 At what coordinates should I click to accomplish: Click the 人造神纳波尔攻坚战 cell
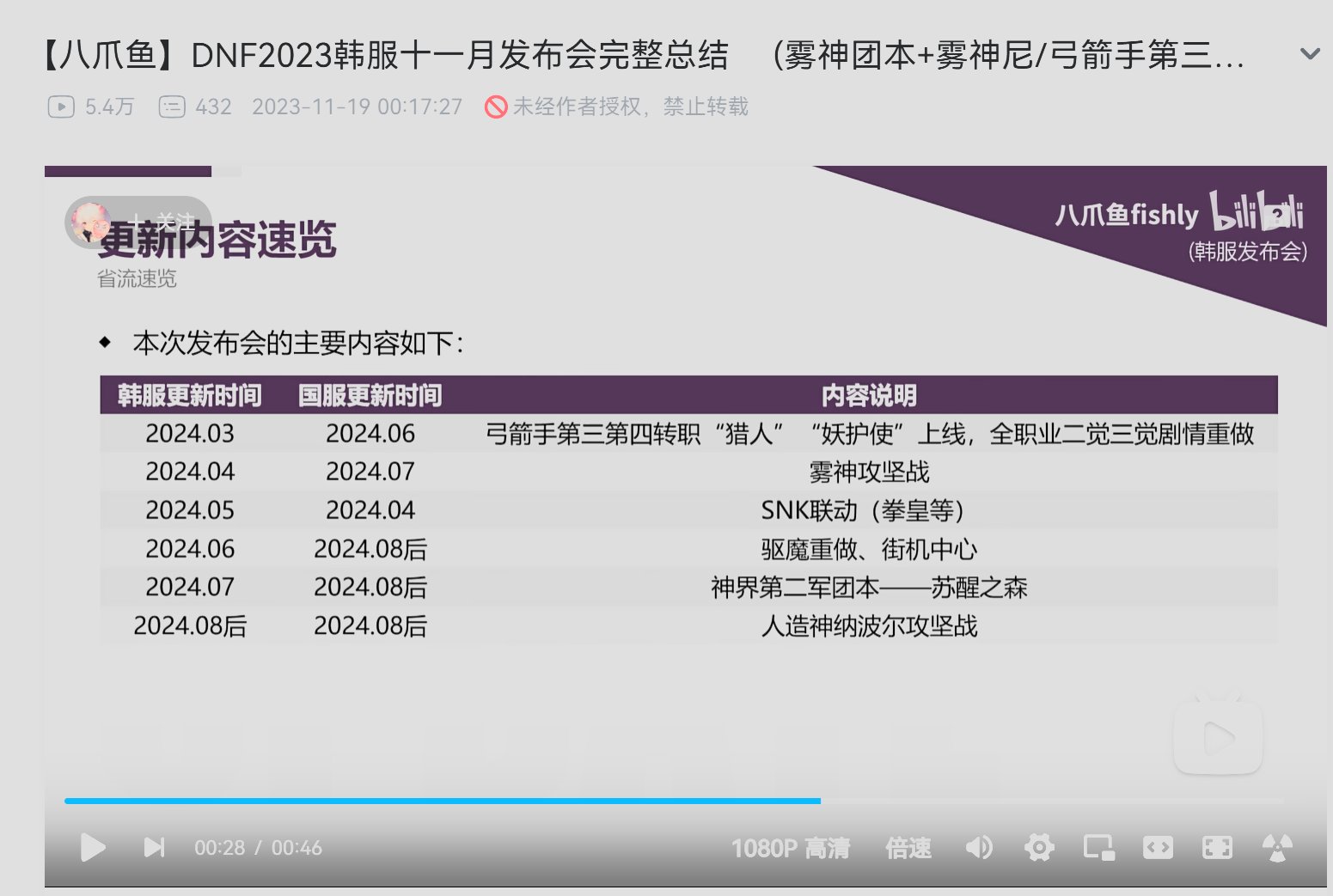(869, 625)
